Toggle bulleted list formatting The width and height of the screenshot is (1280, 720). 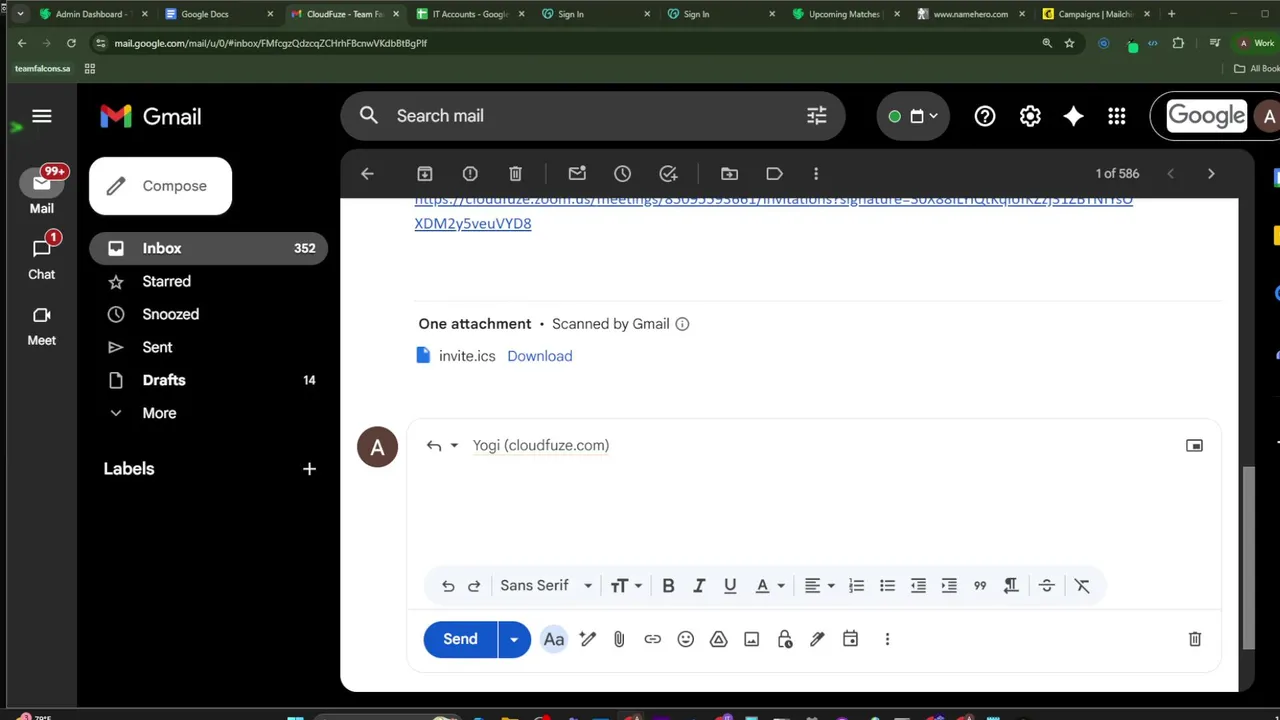pyautogui.click(x=887, y=586)
